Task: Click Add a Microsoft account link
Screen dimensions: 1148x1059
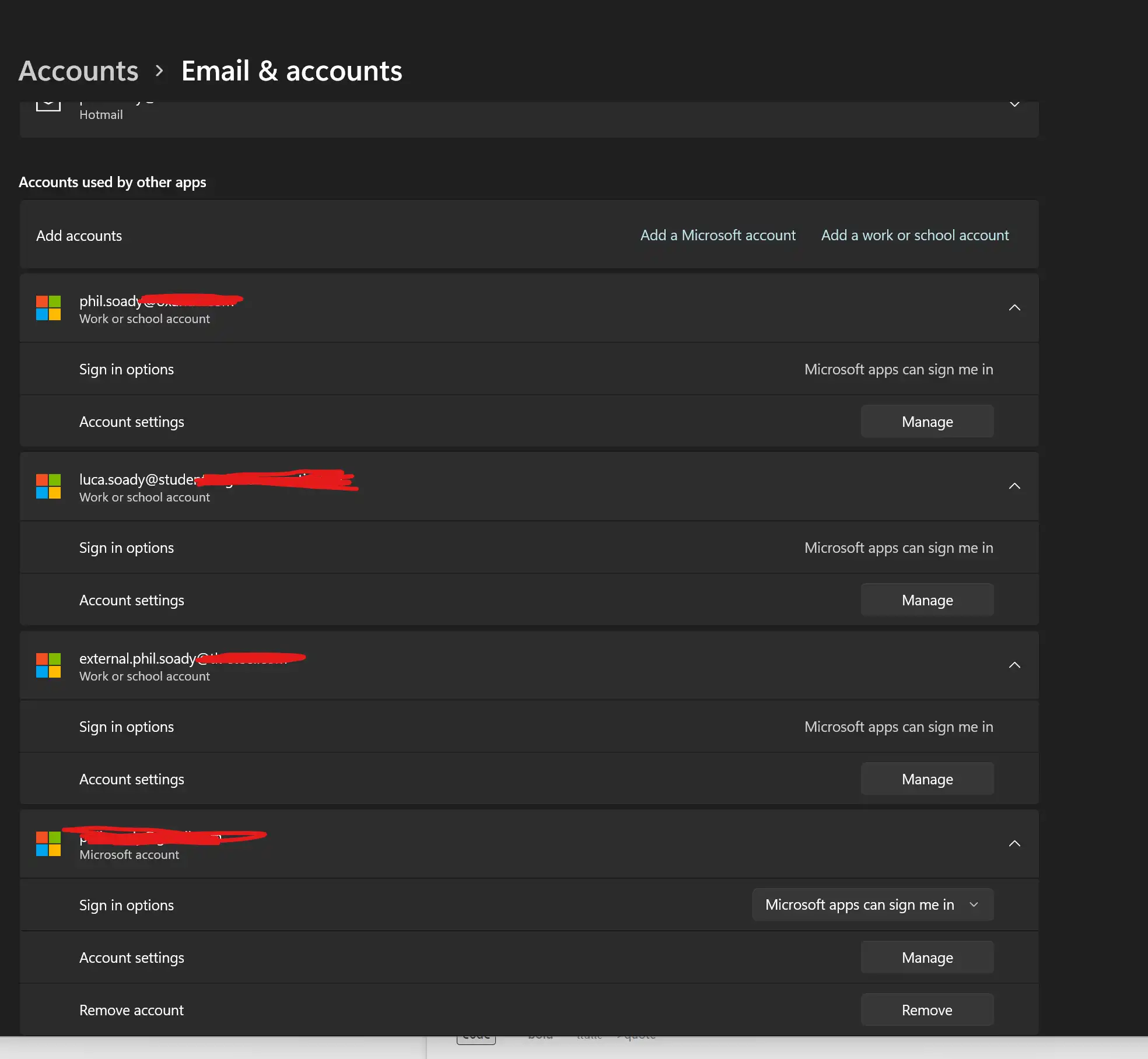Action: click(x=717, y=236)
